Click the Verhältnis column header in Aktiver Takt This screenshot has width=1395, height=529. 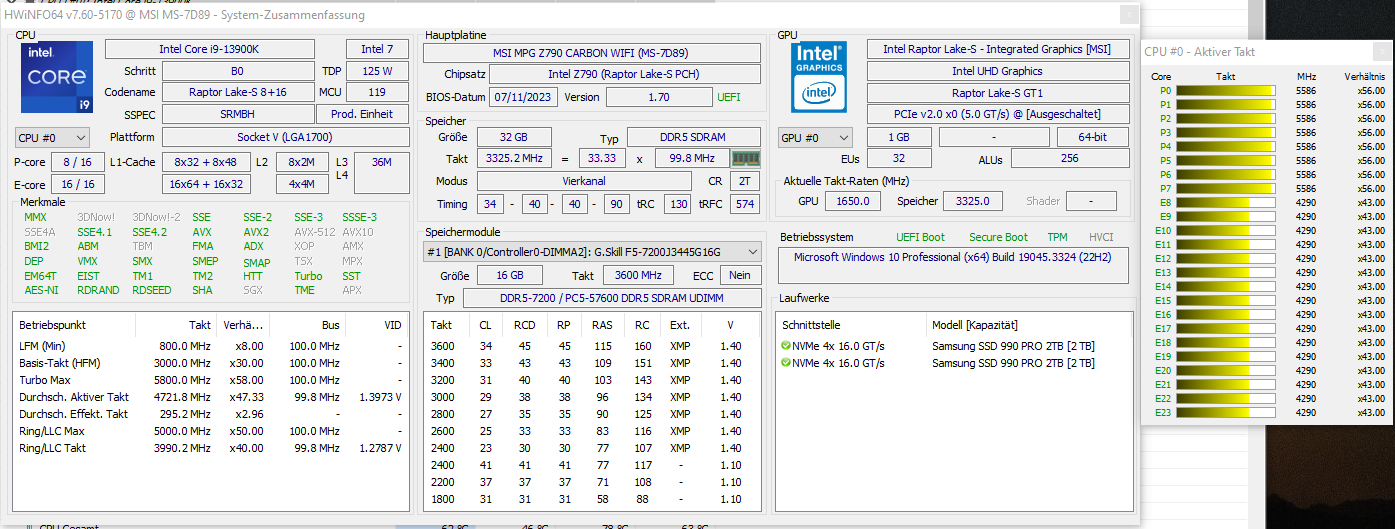click(x=1364, y=76)
